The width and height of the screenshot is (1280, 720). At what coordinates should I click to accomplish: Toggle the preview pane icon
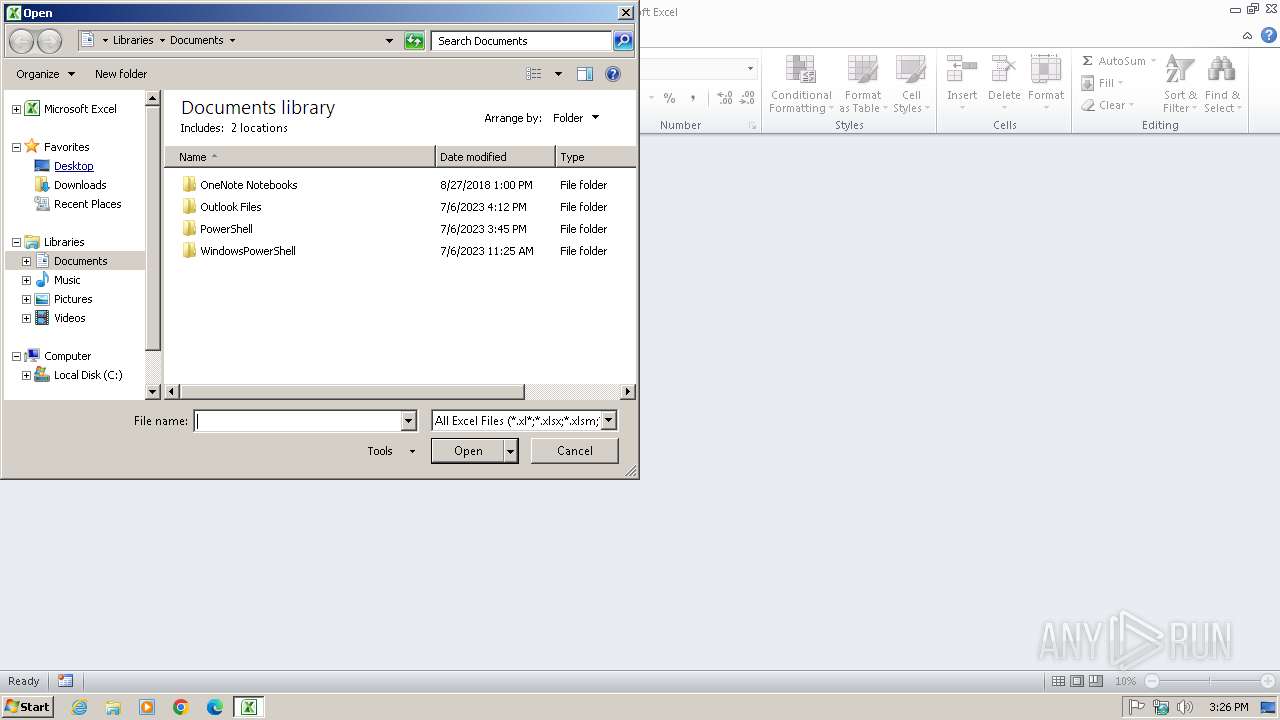coord(585,74)
